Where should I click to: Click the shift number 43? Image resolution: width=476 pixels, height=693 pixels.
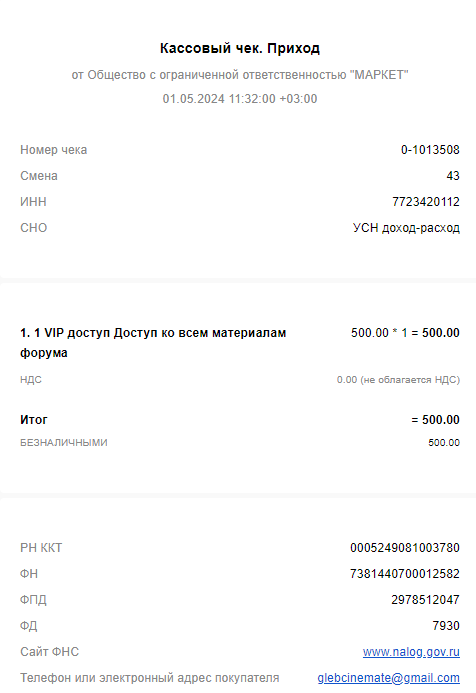(453, 176)
